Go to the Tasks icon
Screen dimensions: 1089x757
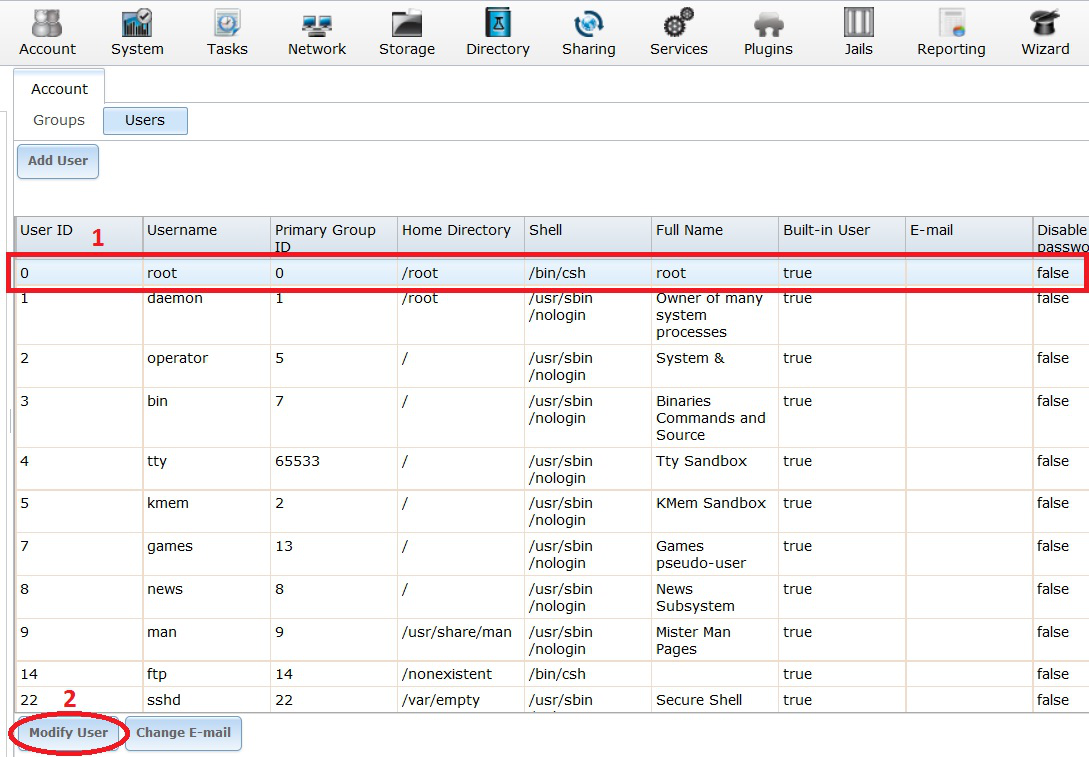click(227, 24)
